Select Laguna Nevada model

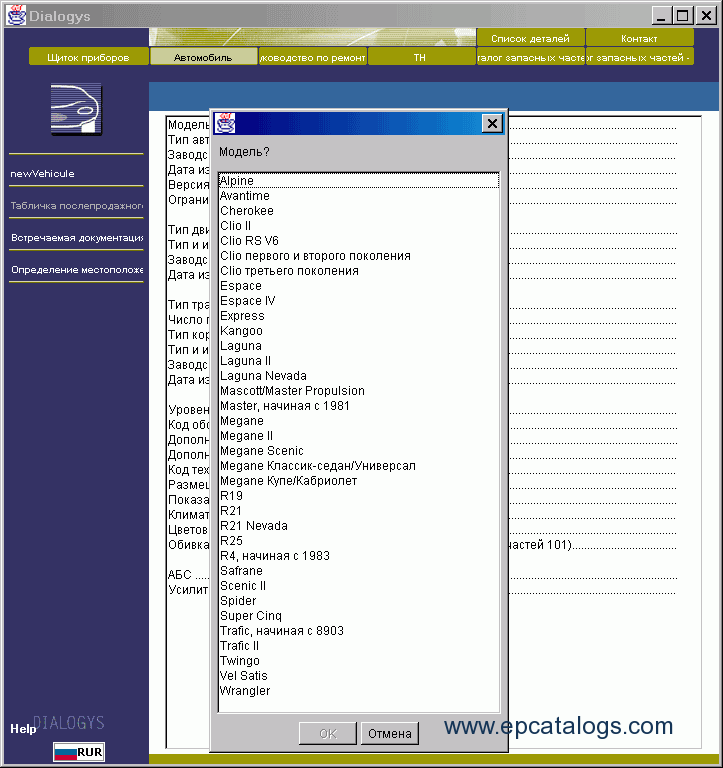pyautogui.click(x=359, y=376)
